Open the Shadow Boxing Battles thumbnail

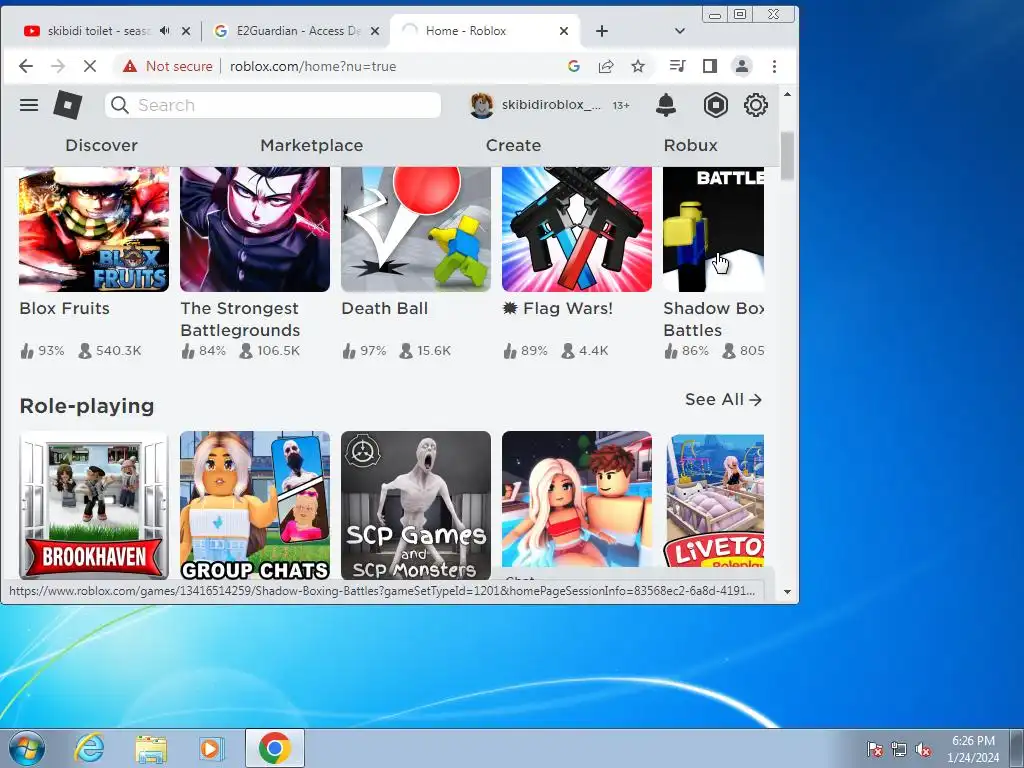713,229
